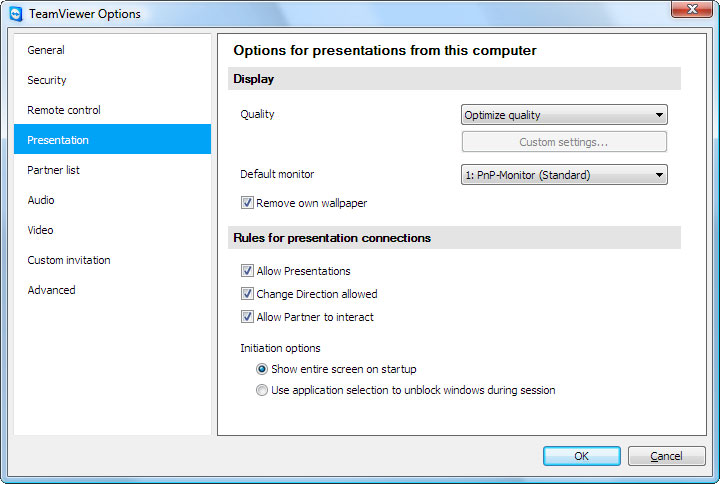The width and height of the screenshot is (720, 484).
Task: Select the Partner list category
Action: [54, 170]
